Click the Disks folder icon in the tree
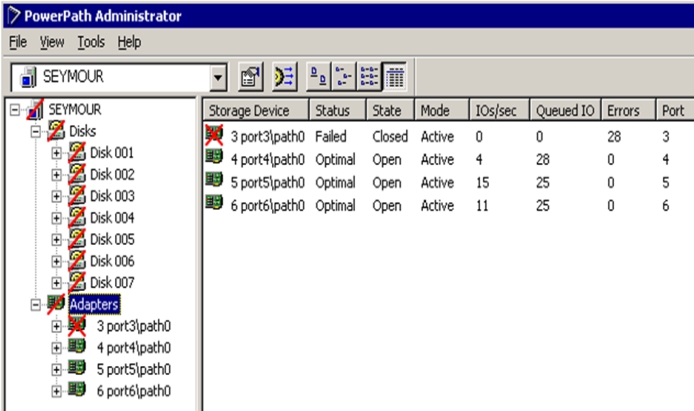 click(56, 131)
